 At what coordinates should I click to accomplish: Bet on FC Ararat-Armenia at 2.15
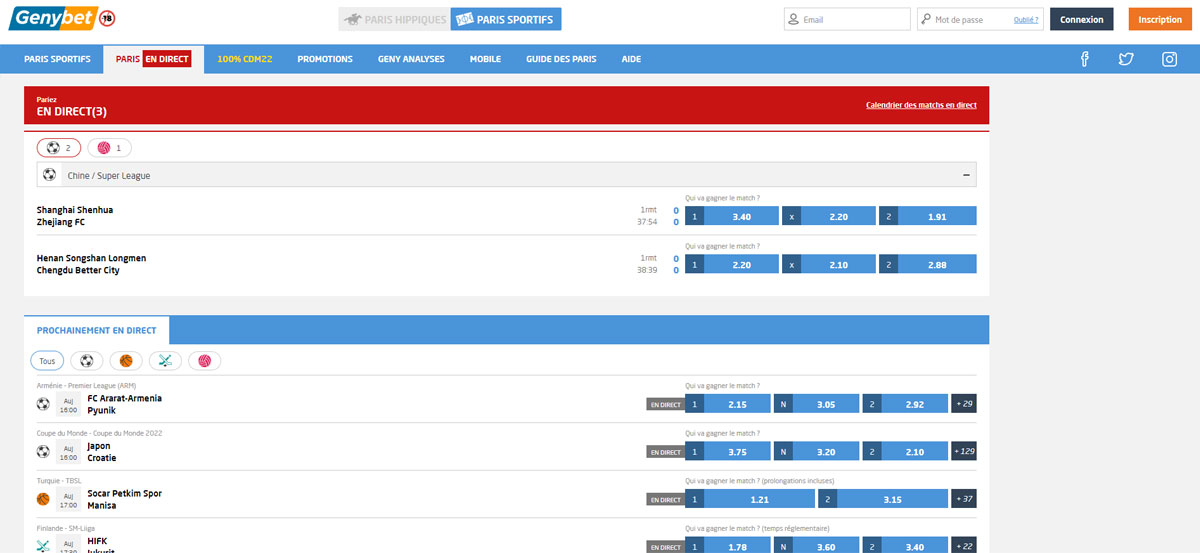[x=728, y=404]
